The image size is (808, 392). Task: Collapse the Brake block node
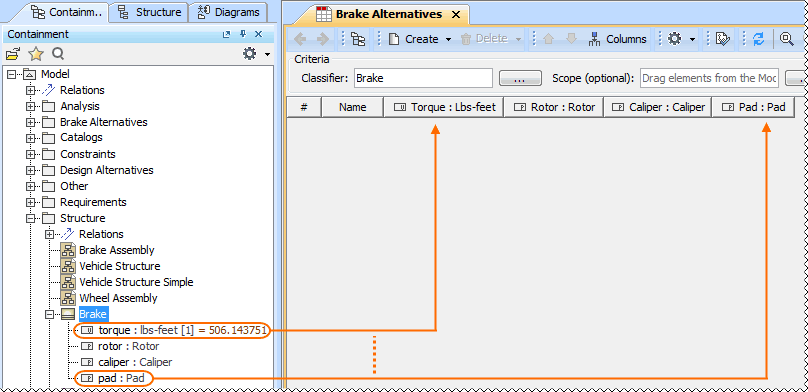(49, 314)
